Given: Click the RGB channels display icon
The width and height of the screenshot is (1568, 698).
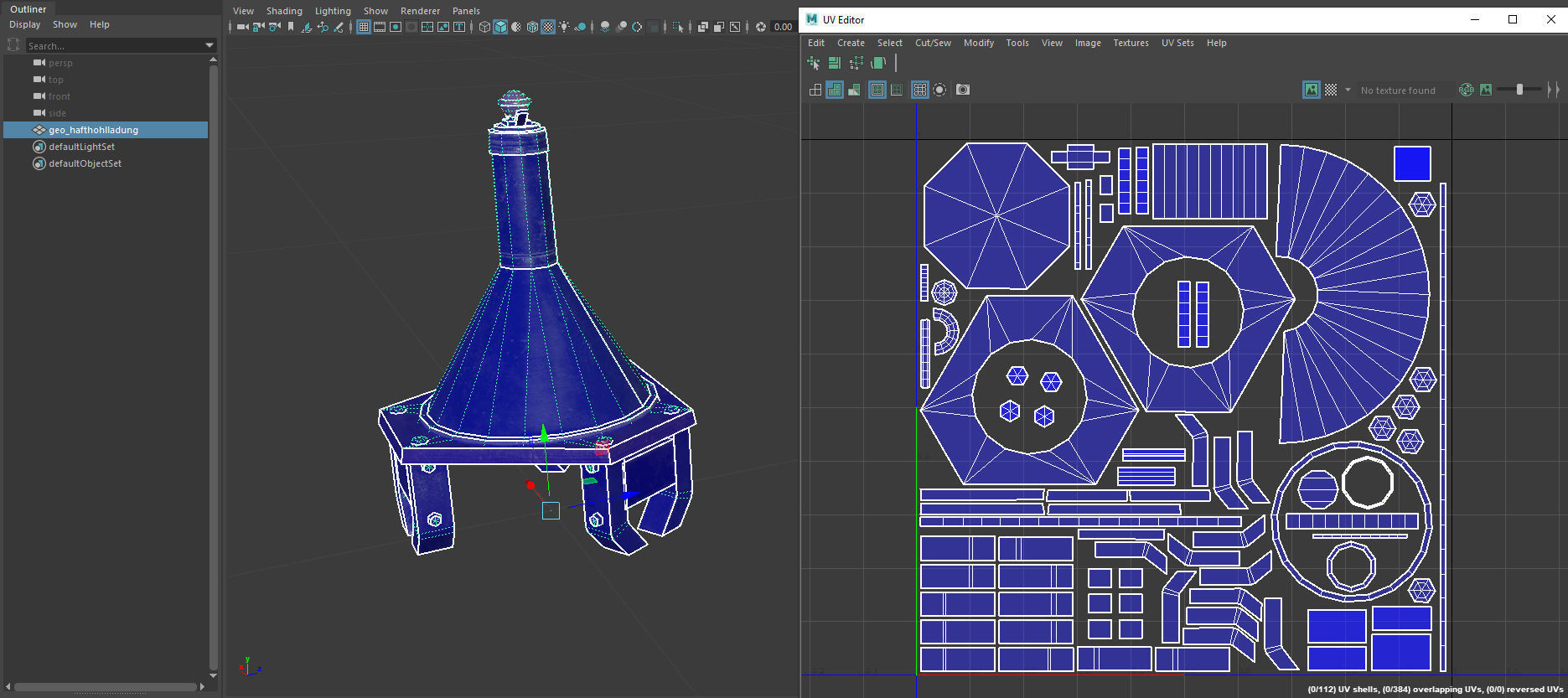Looking at the screenshot, I should (x=1466, y=90).
